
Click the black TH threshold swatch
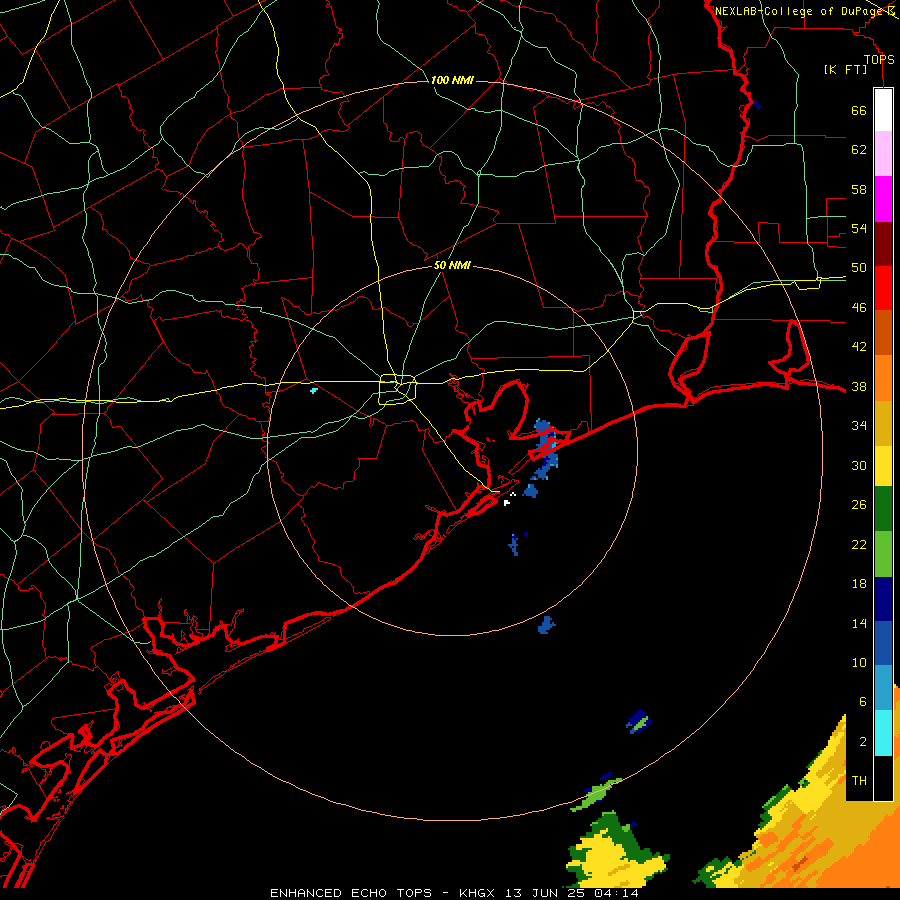(x=883, y=778)
